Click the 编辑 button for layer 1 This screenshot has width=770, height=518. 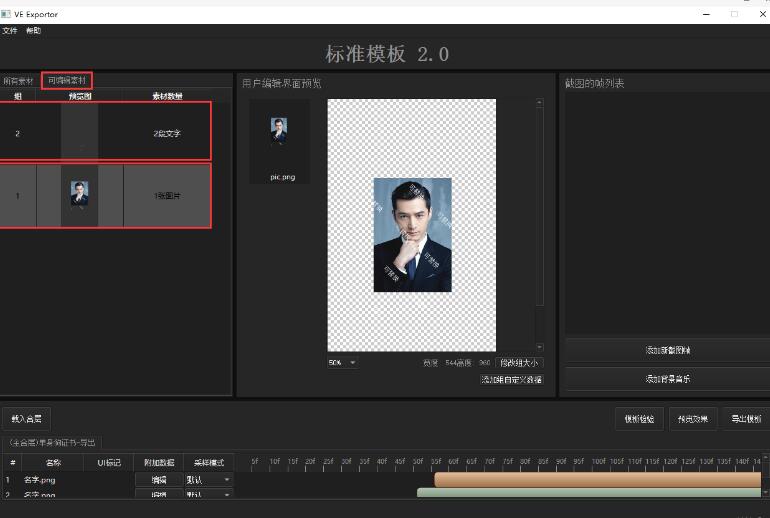tap(159, 480)
